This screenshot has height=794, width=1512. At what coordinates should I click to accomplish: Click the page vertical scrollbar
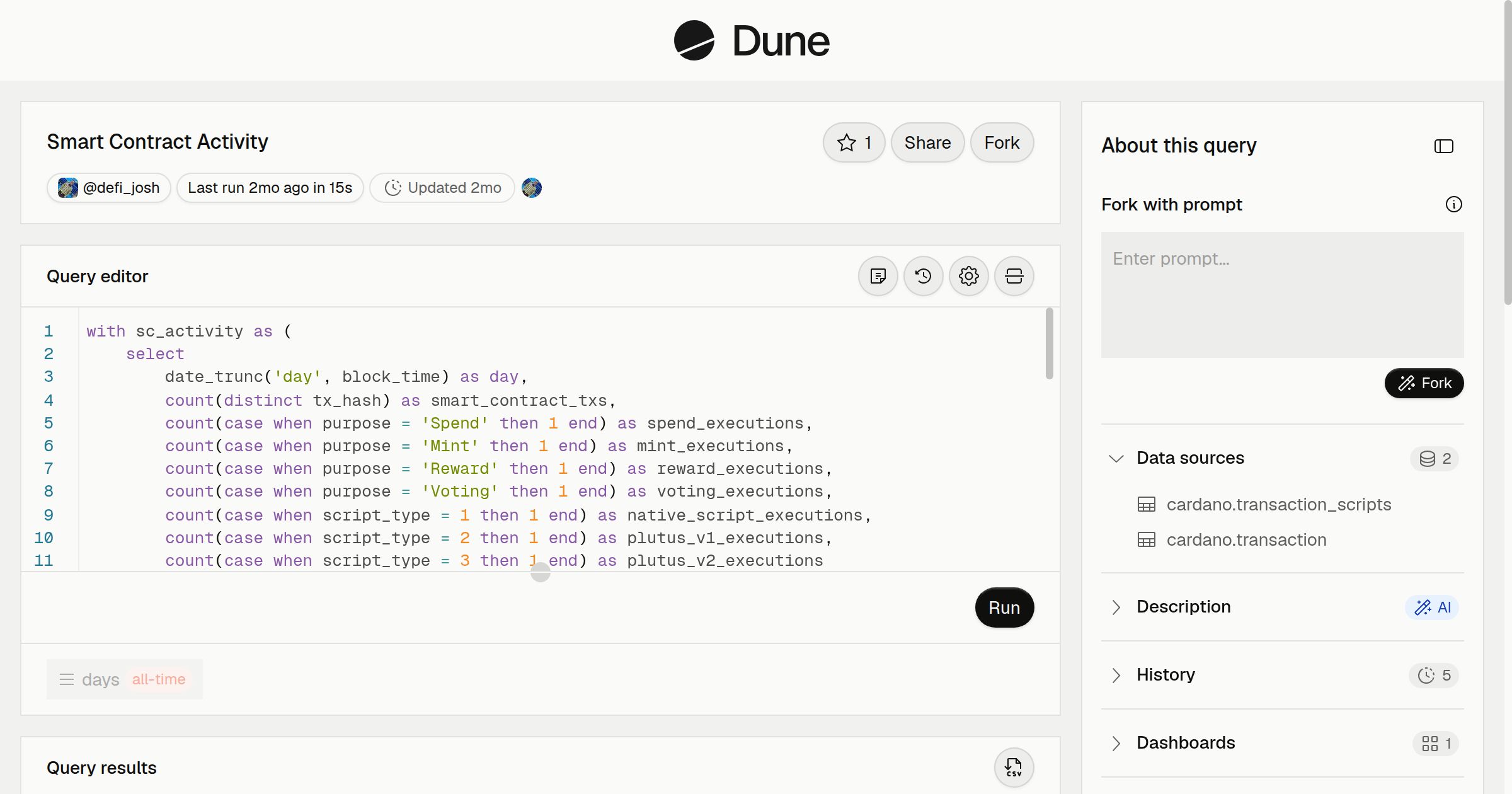(1508, 151)
